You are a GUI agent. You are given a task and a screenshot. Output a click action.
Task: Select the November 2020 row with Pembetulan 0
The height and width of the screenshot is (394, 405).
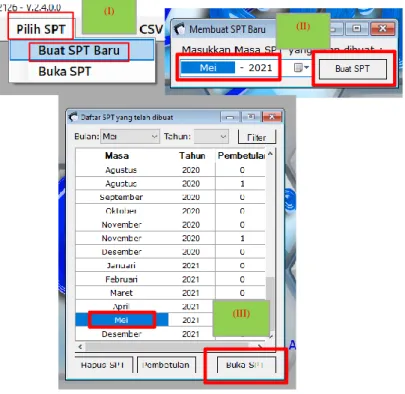pyautogui.click(x=170, y=225)
